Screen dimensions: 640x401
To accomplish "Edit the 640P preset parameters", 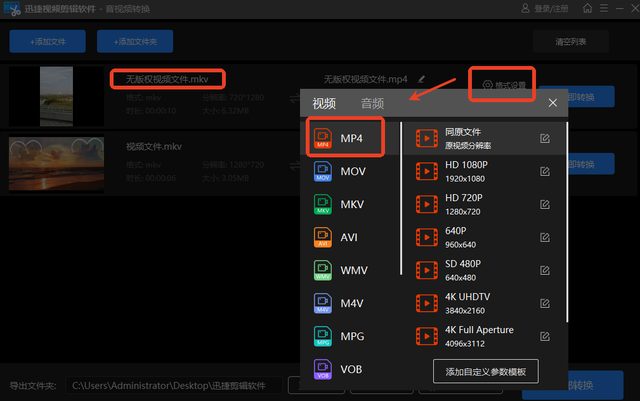I will click(x=544, y=238).
